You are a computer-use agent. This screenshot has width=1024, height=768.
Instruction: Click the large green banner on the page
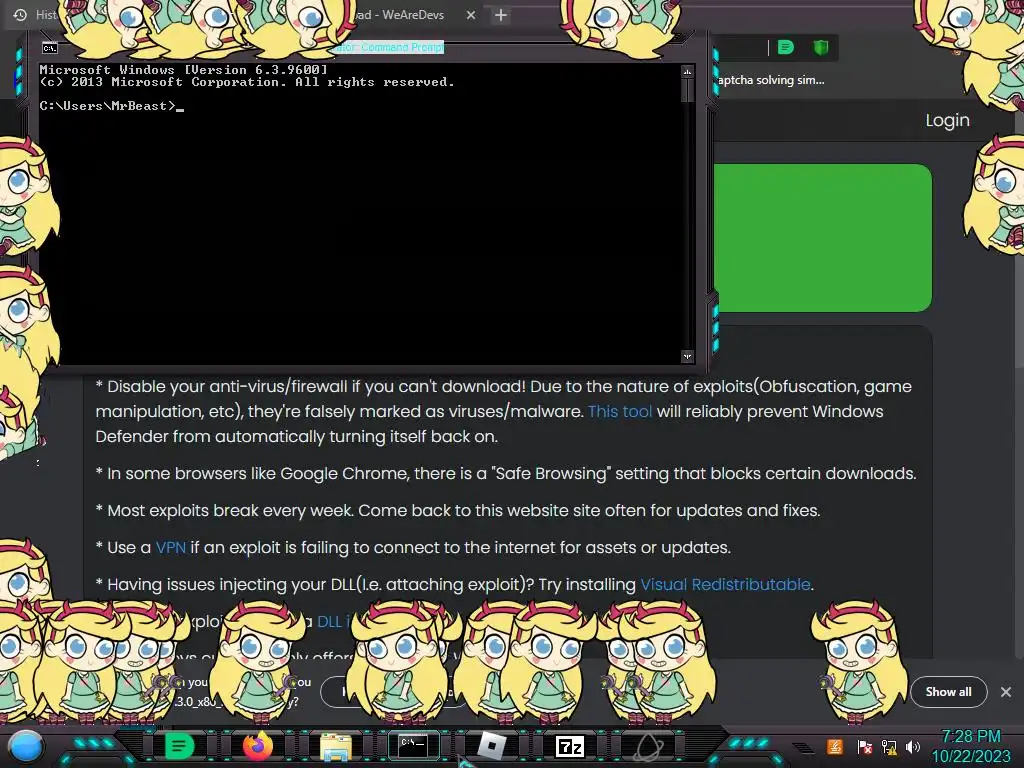coord(822,238)
